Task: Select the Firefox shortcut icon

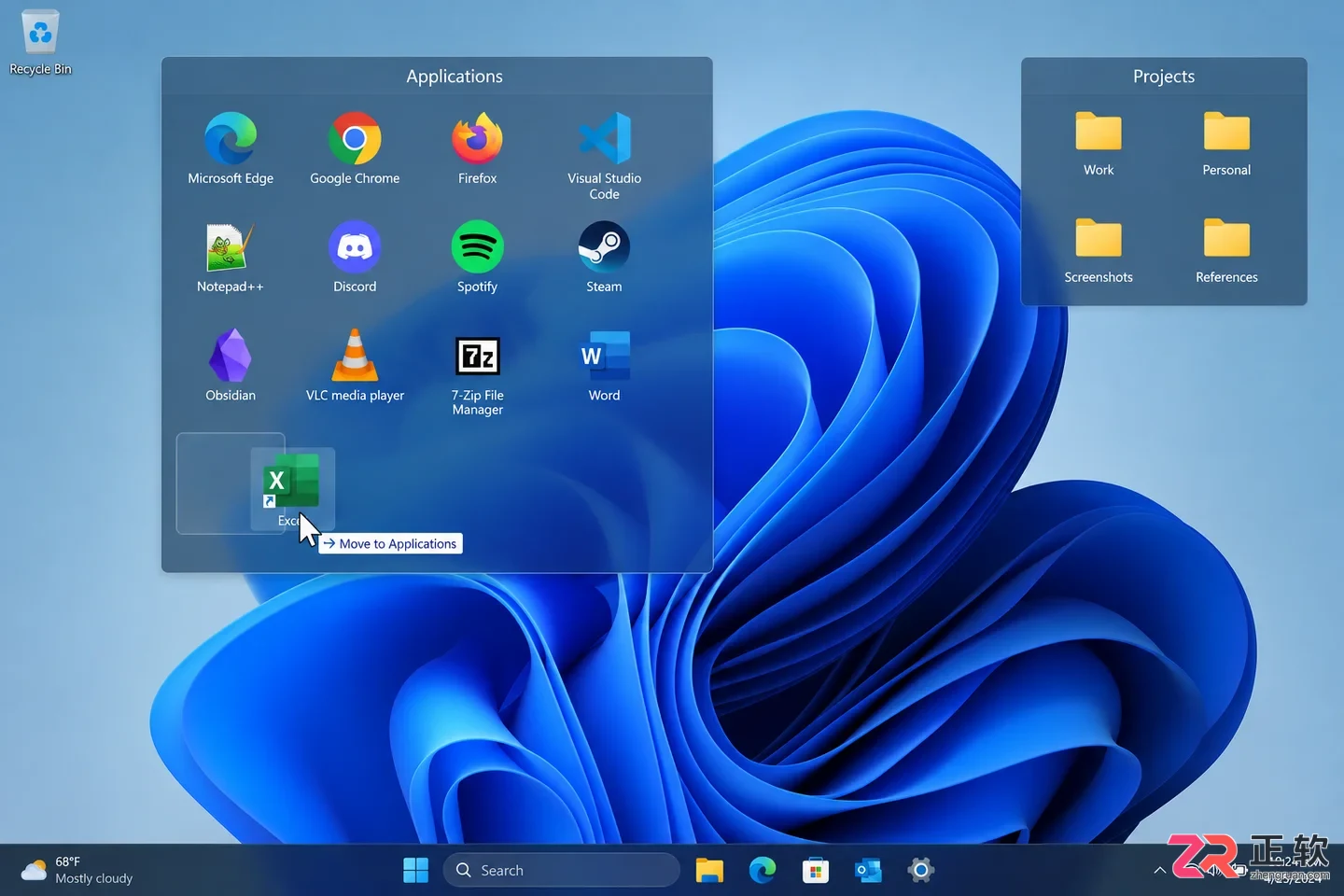Action: click(x=477, y=139)
